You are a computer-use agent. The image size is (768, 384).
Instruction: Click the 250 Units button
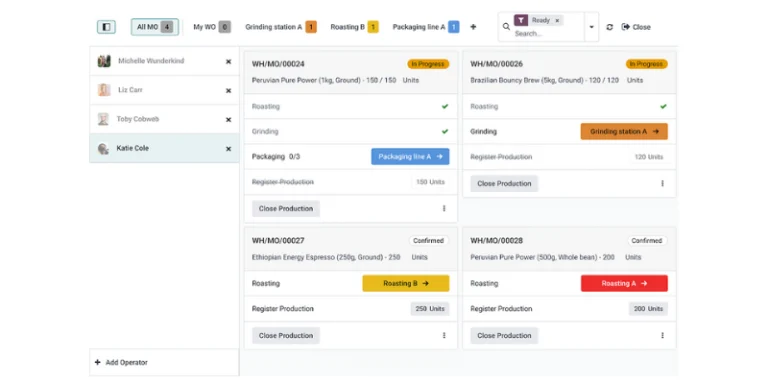click(x=430, y=309)
